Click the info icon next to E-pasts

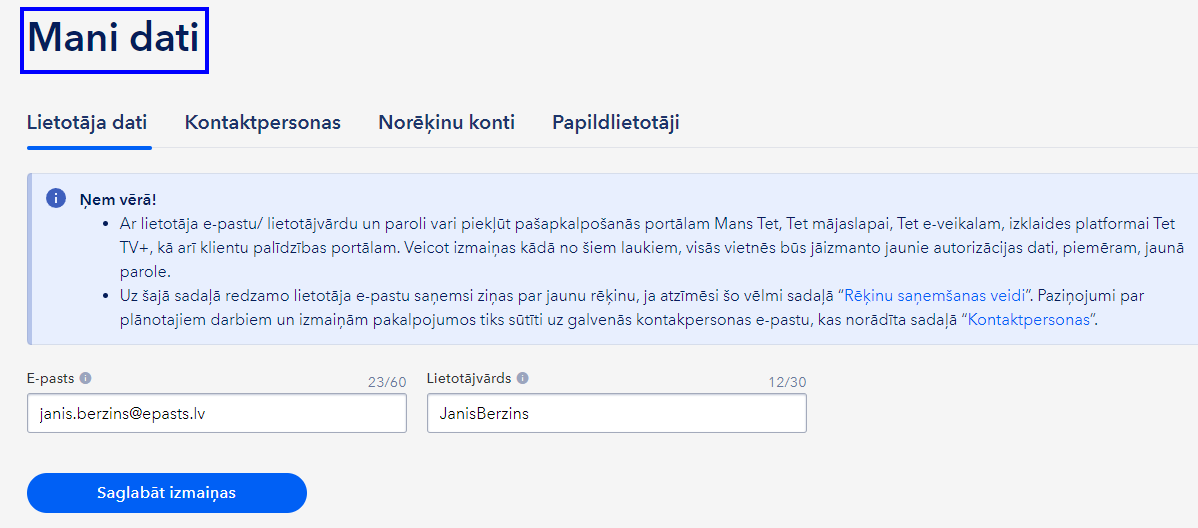(86, 377)
